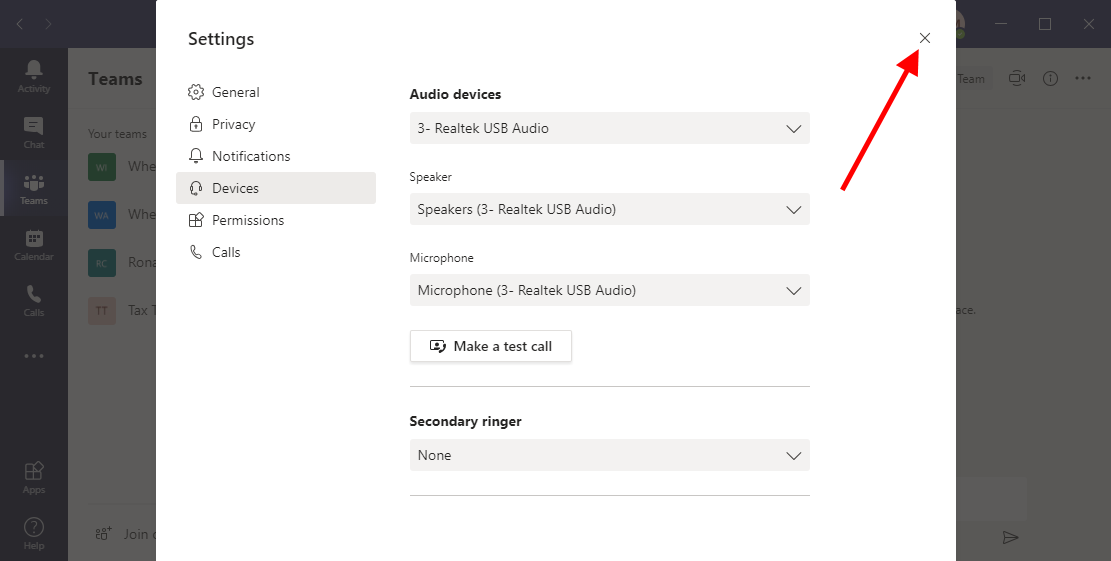The width and height of the screenshot is (1111, 561).
Task: Click Make a test call button
Action: (490, 346)
